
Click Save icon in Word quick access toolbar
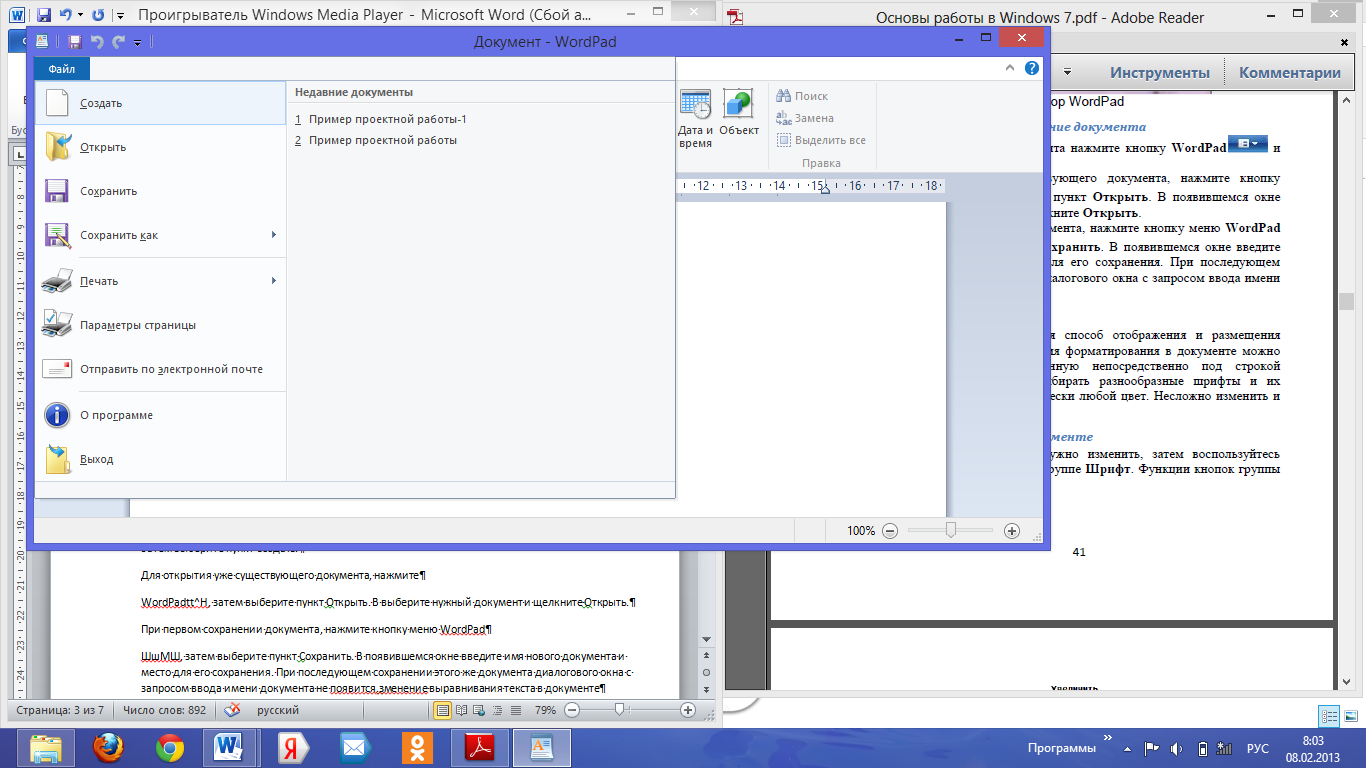(x=43, y=16)
